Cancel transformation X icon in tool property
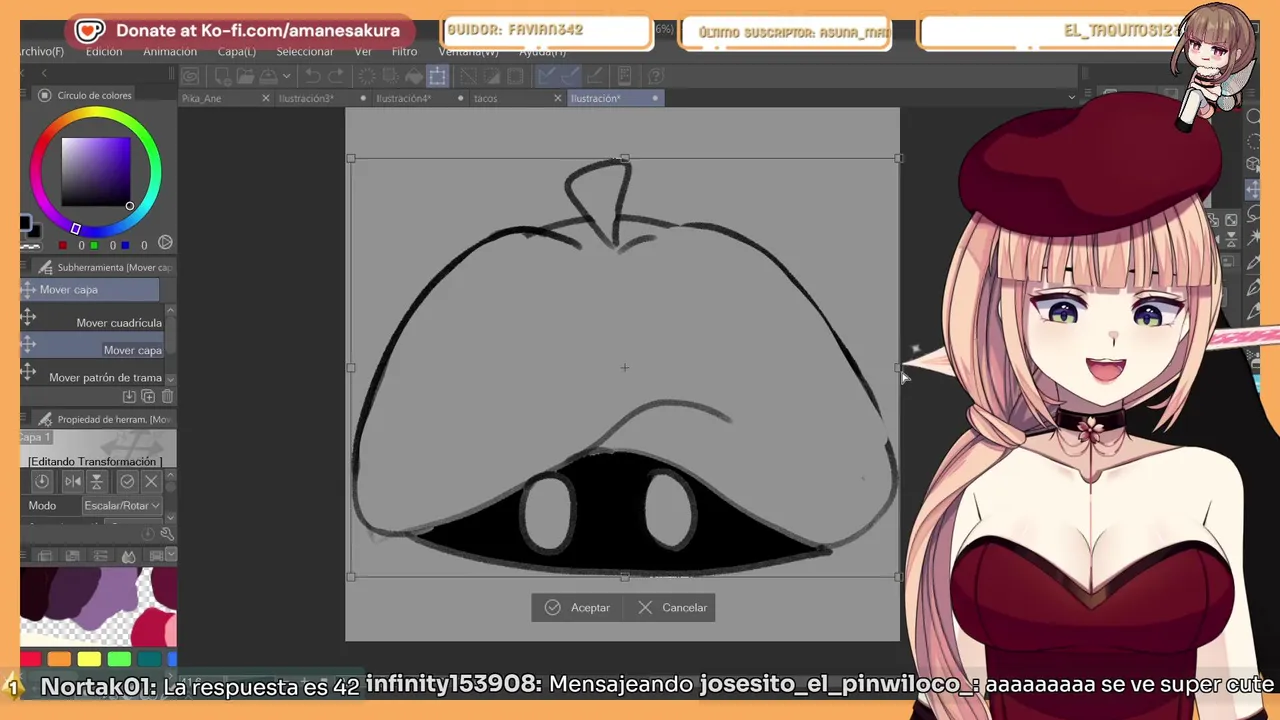The width and height of the screenshot is (1280, 720). tap(151, 481)
